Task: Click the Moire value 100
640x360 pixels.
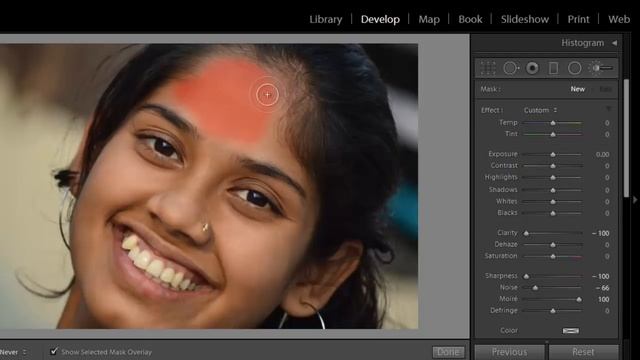Action: point(604,299)
